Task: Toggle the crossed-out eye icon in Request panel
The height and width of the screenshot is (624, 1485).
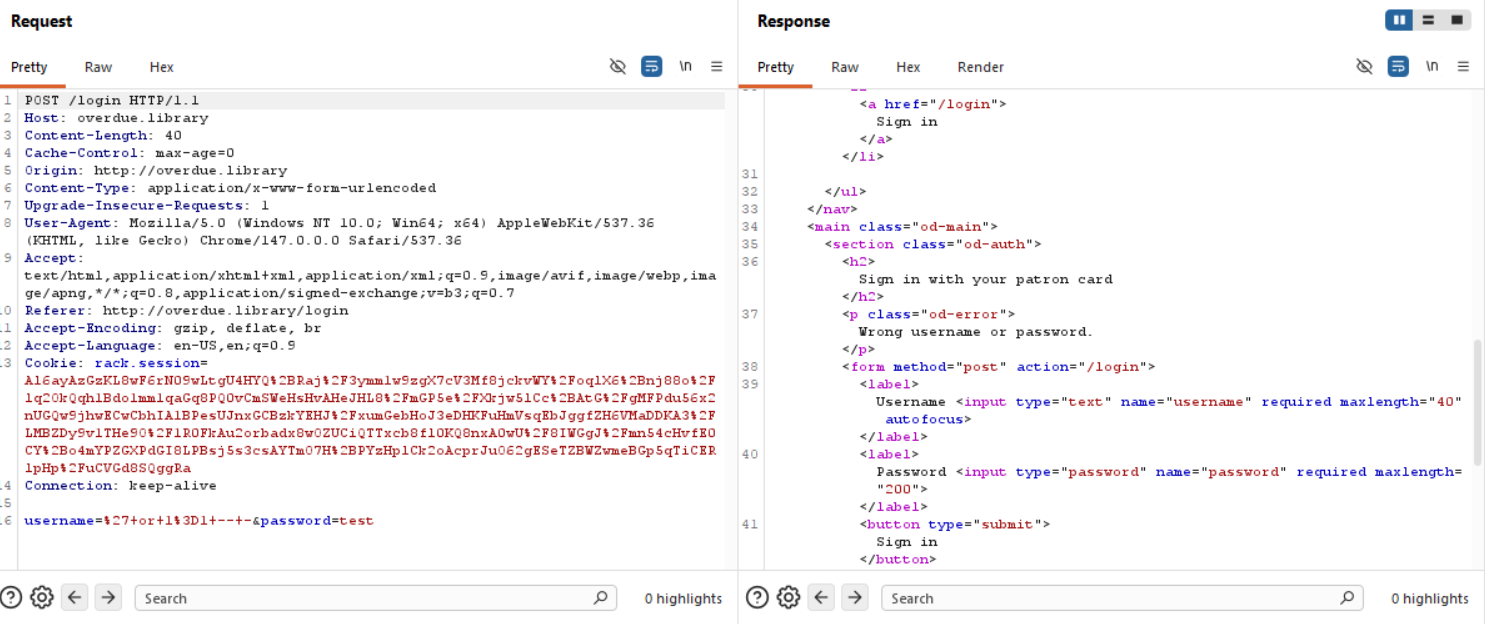Action: click(x=618, y=67)
